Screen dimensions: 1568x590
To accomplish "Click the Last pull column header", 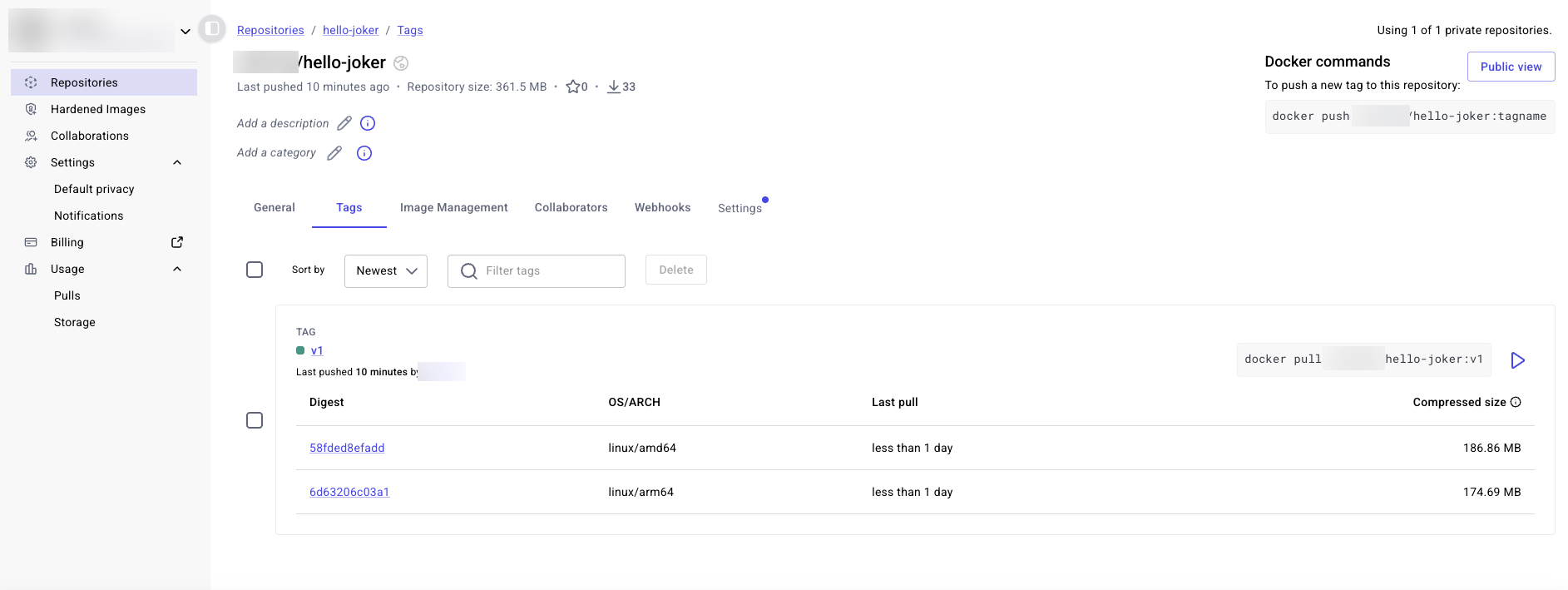I will click(895, 402).
